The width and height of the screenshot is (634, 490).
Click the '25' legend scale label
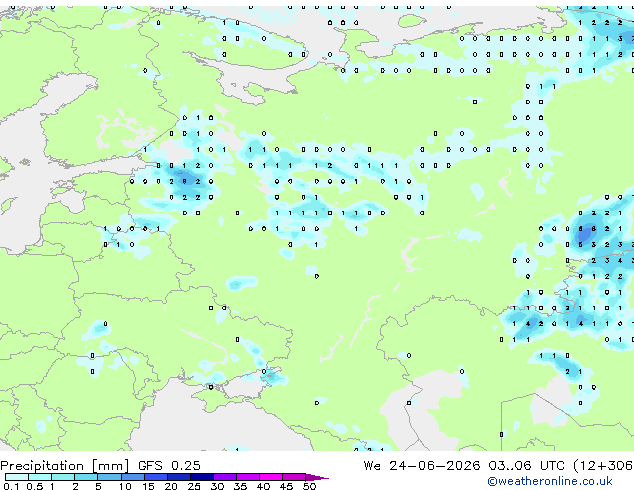[x=194, y=486]
